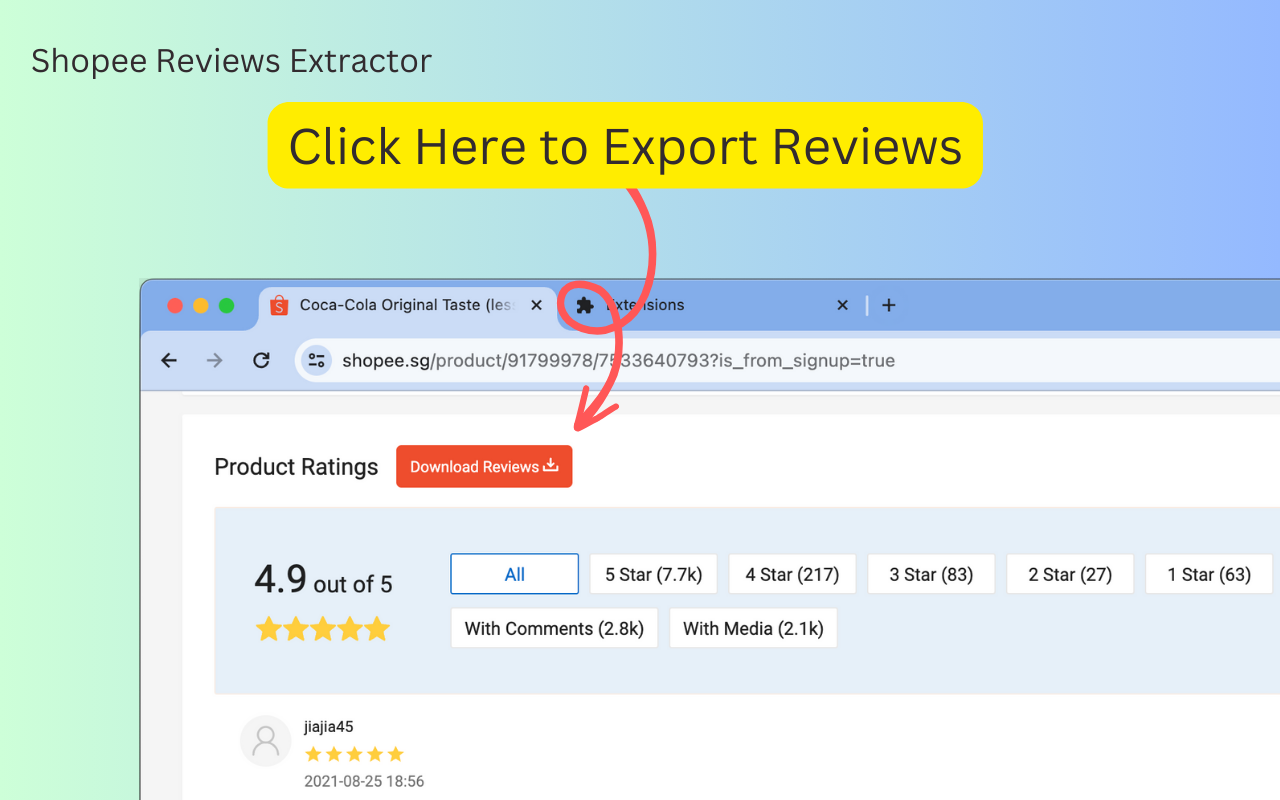Click the five gold stars under 4.9 rating
This screenshot has height=800, width=1280.
point(322,629)
